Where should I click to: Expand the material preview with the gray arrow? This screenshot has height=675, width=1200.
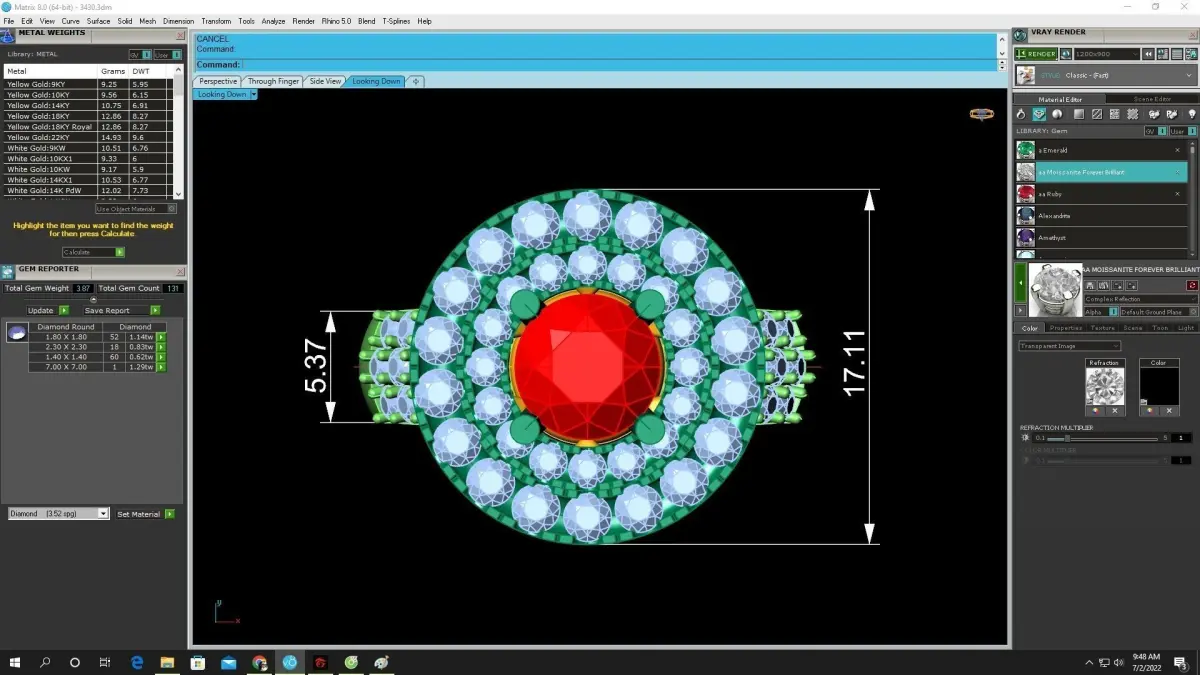(1020, 310)
